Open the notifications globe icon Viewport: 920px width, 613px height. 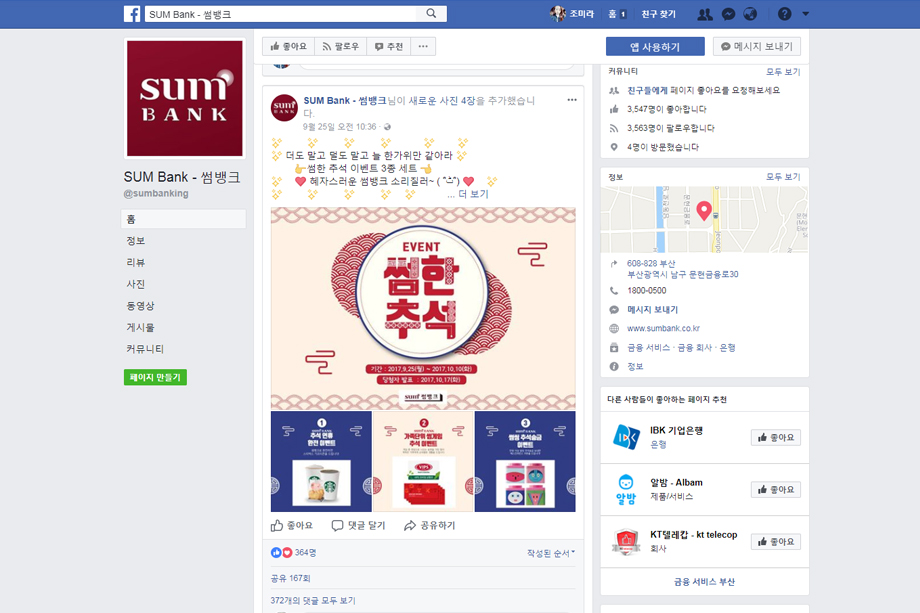coord(750,14)
